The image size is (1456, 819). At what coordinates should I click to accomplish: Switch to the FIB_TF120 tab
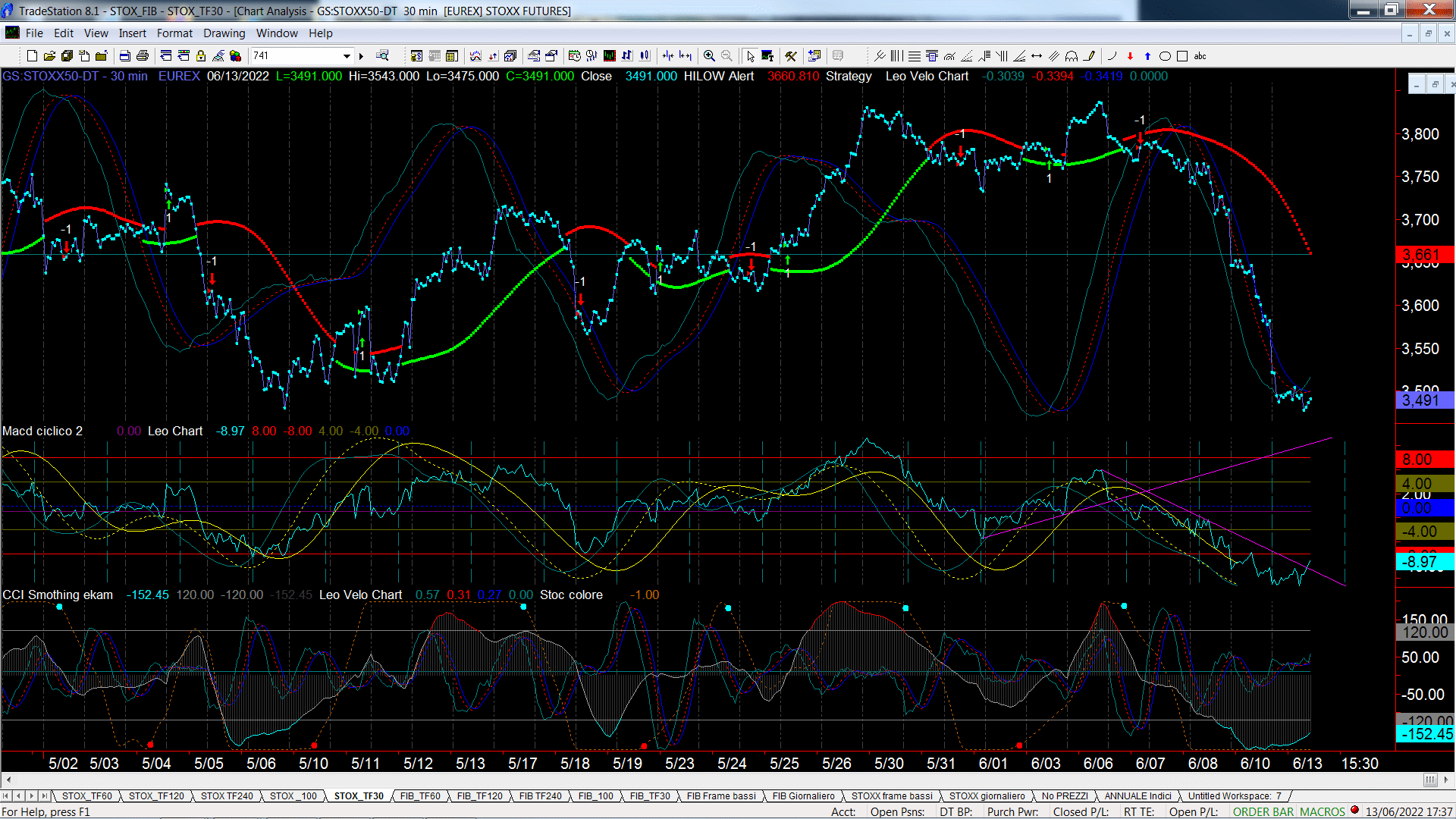click(x=480, y=795)
